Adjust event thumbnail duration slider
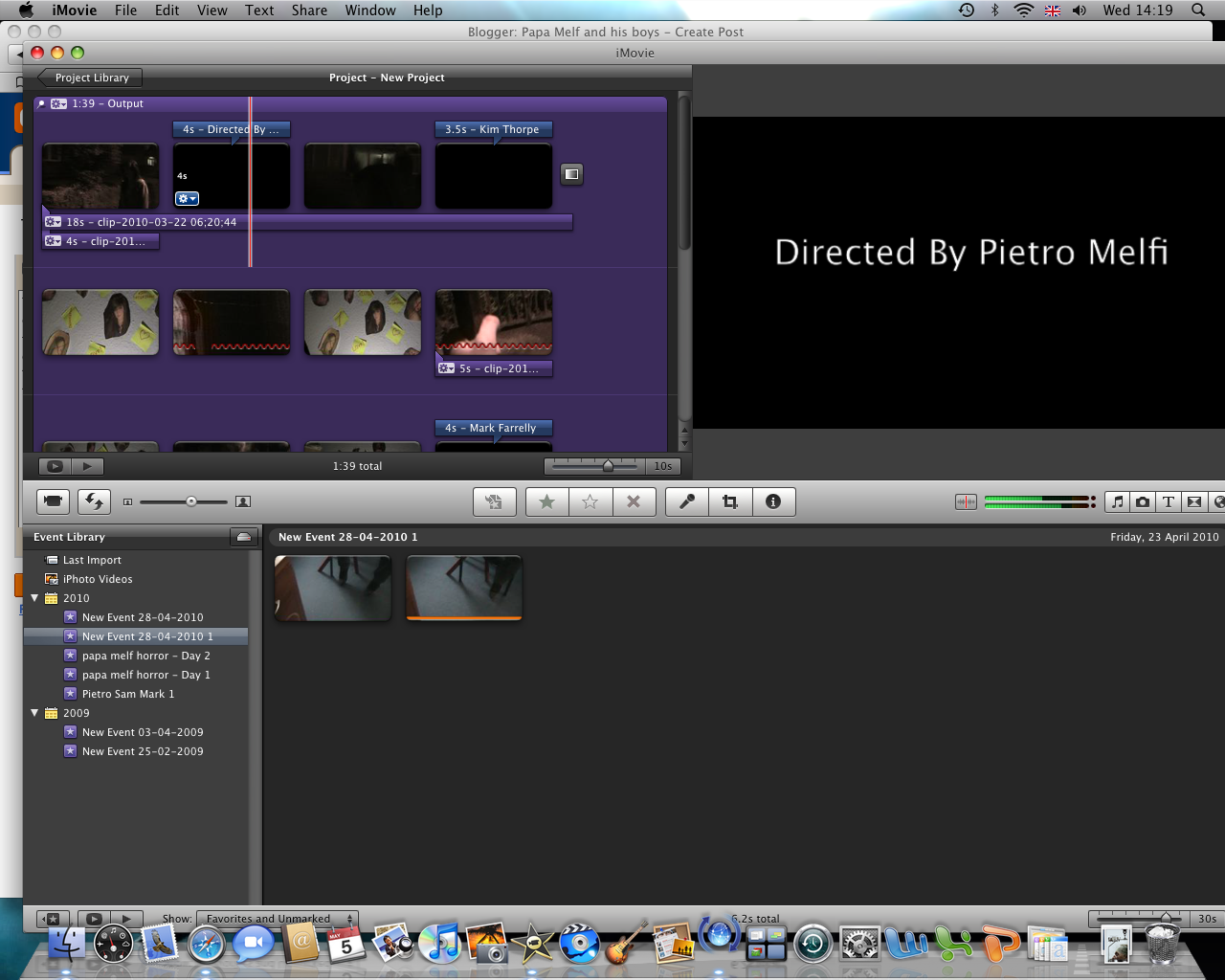Viewport: 1225px width, 980px height. coord(1166,919)
